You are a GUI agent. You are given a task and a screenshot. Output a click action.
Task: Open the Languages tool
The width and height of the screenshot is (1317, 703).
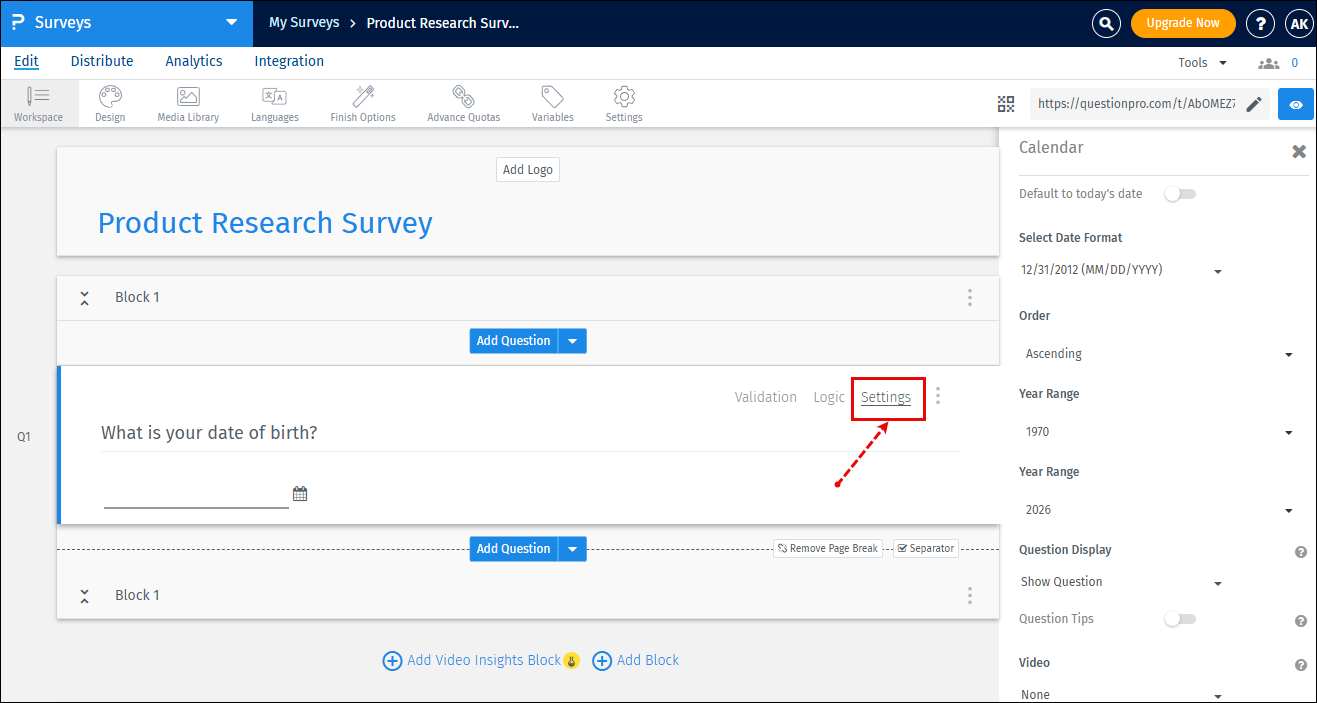point(274,103)
